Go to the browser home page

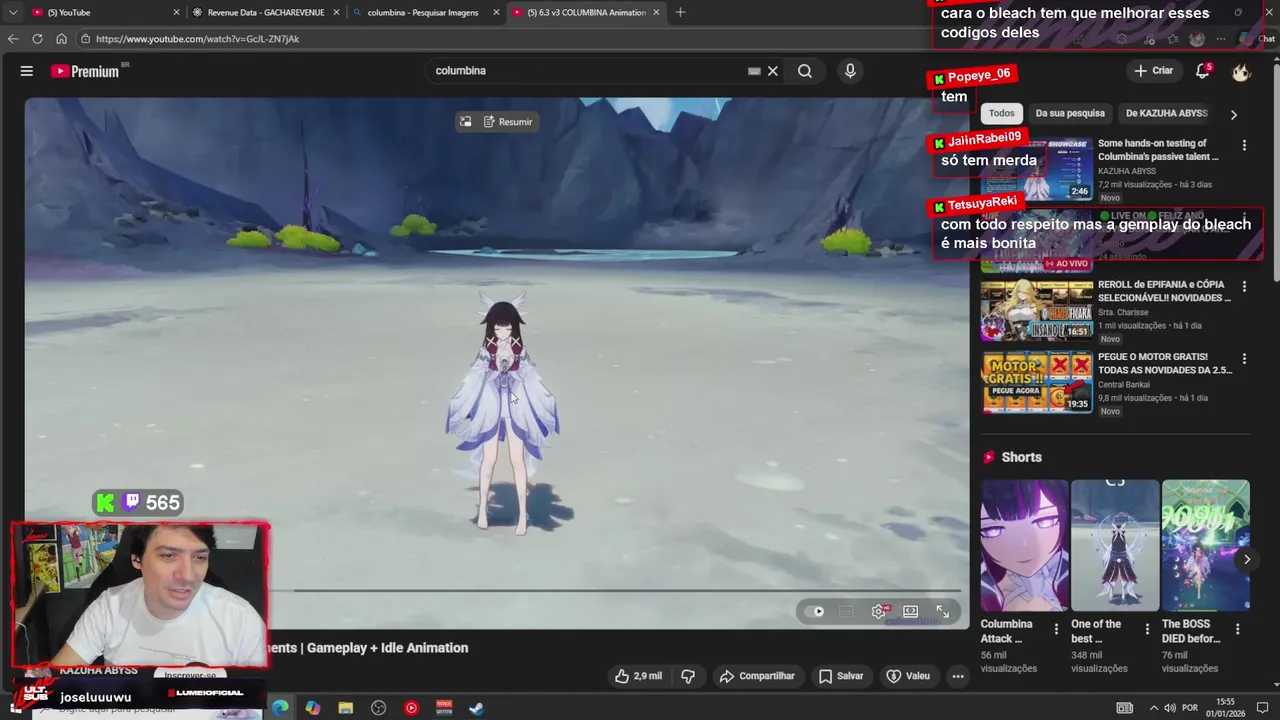tap(61, 38)
